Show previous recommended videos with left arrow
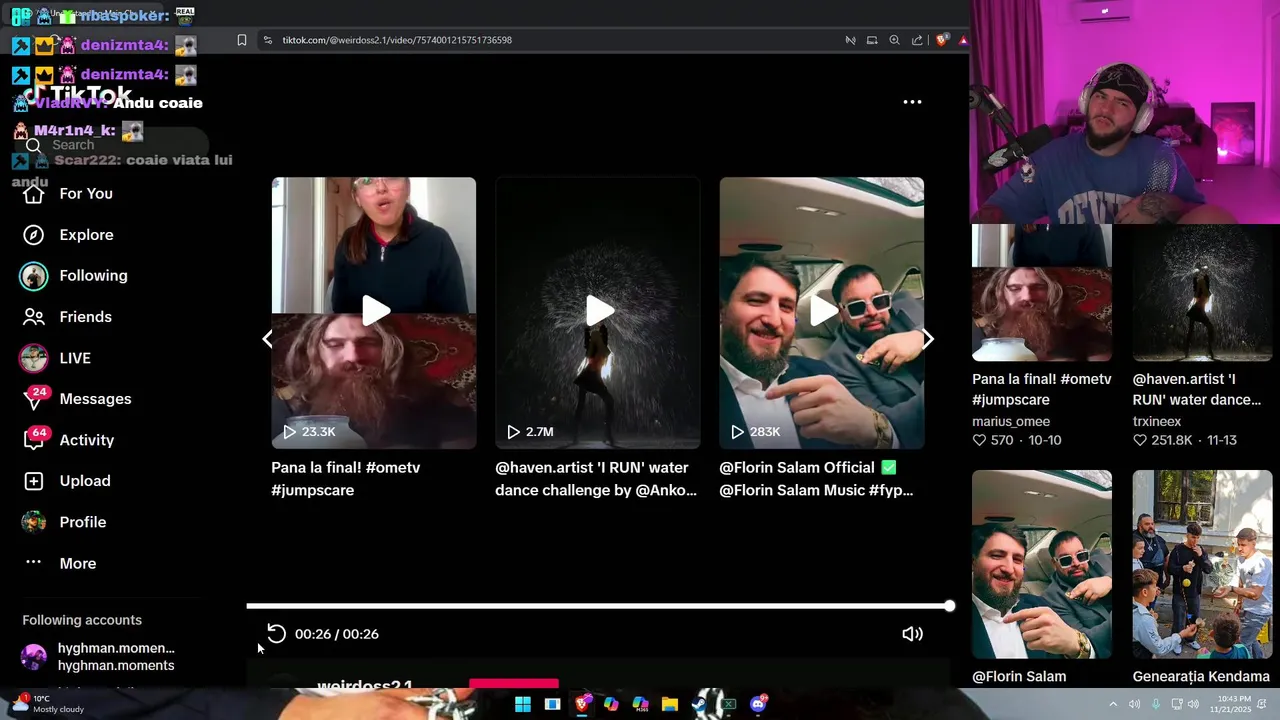The image size is (1280, 720). pyautogui.click(x=267, y=339)
